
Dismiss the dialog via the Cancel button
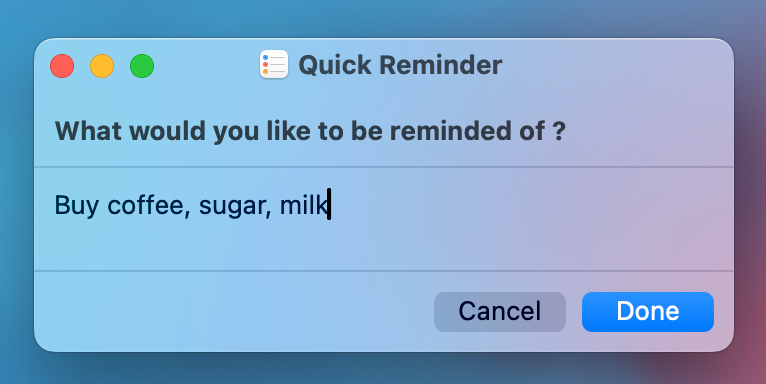pyautogui.click(x=500, y=312)
